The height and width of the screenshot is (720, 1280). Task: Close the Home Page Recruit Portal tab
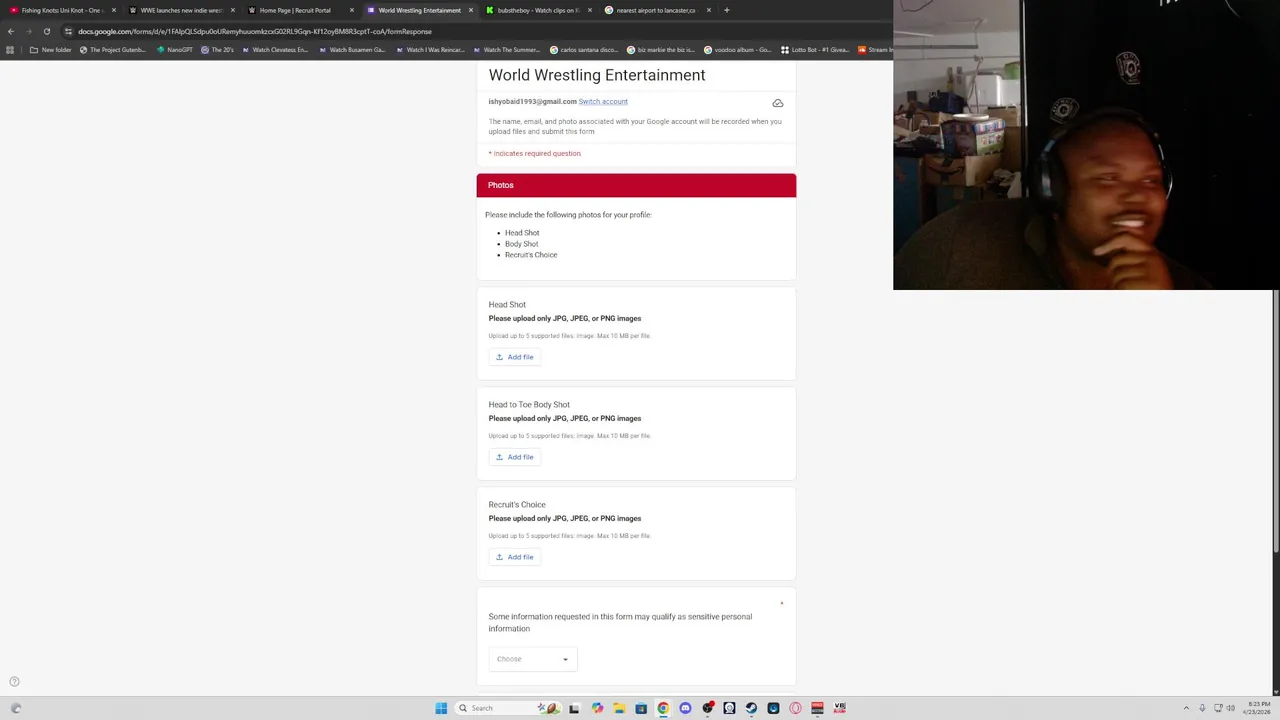[x=351, y=10]
